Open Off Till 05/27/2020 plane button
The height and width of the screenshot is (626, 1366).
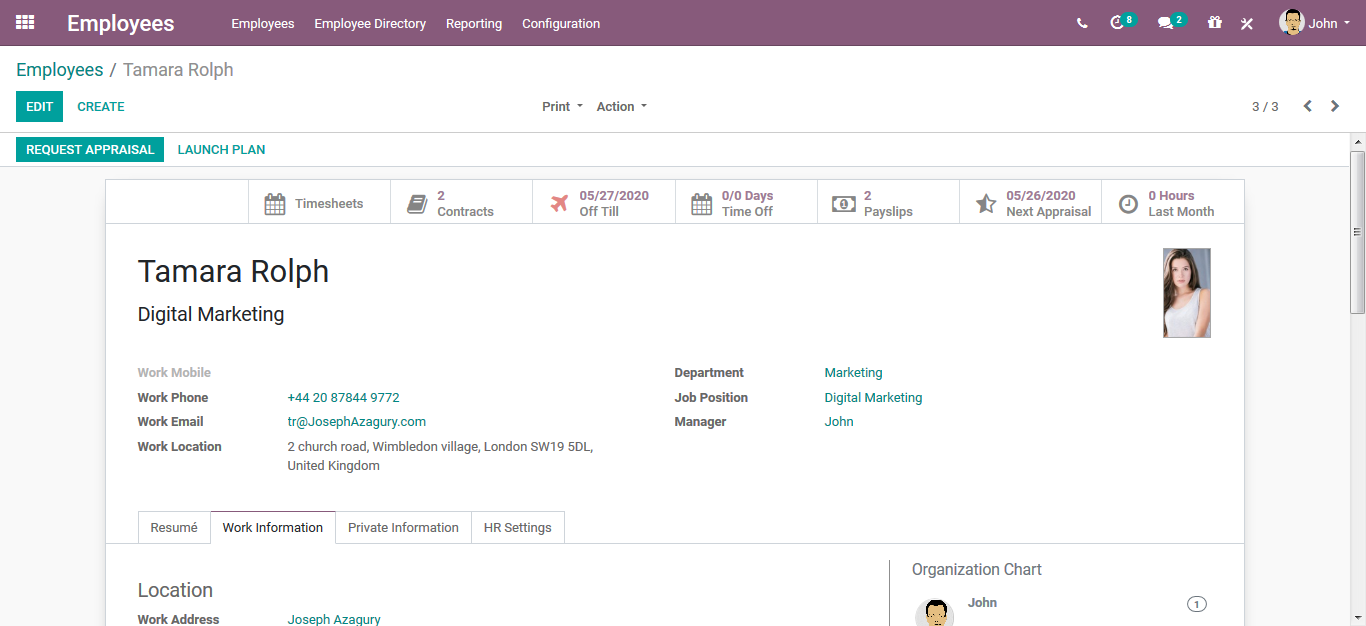(x=604, y=203)
